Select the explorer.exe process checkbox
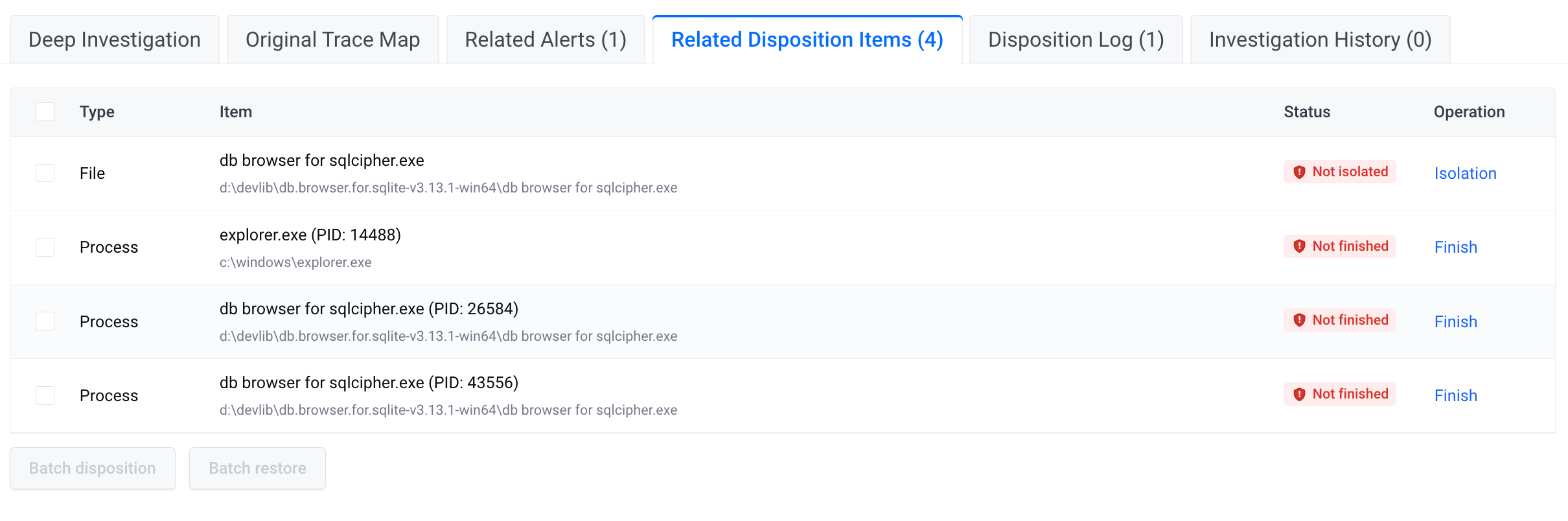This screenshot has width=1568, height=521. click(45, 247)
